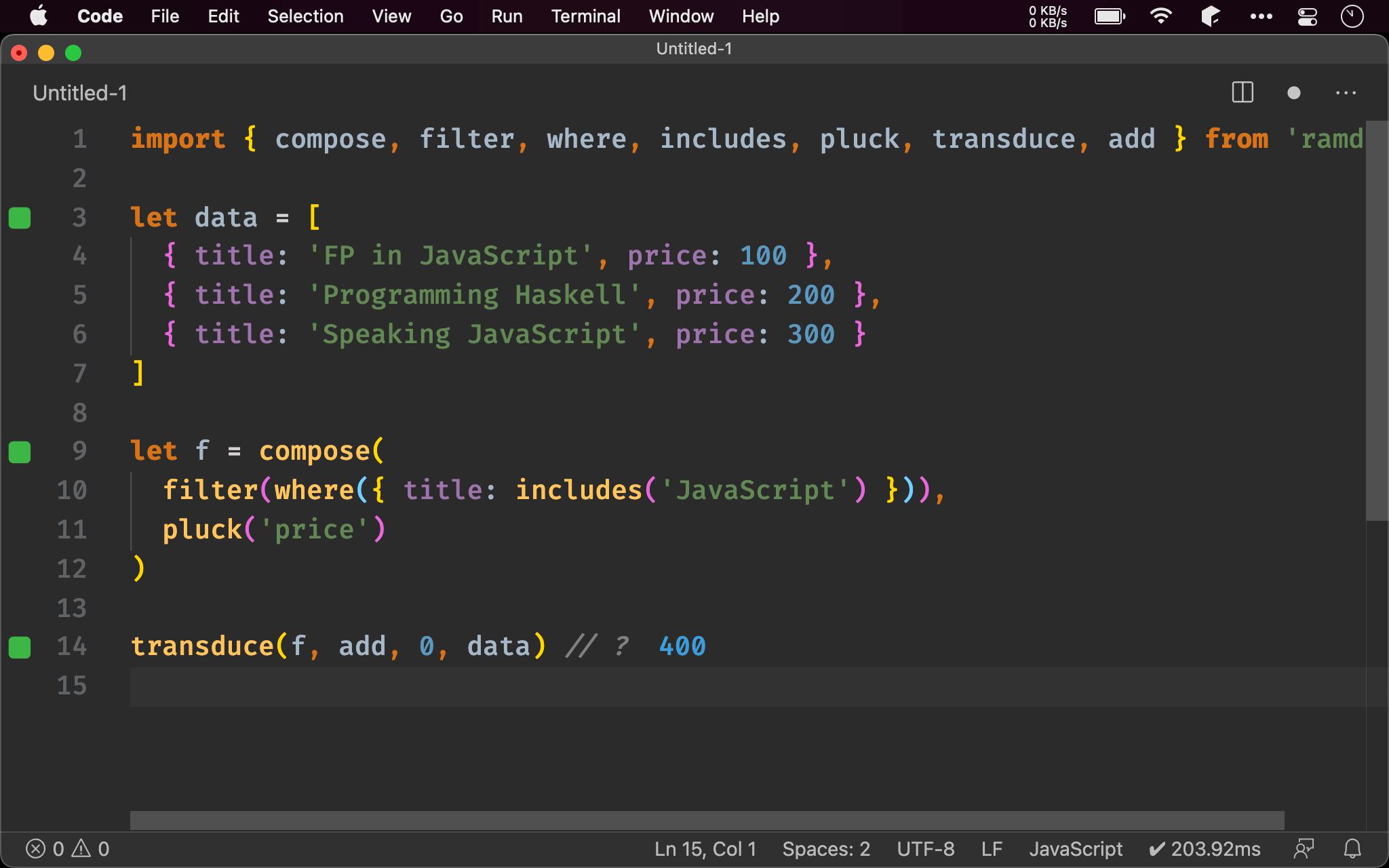The height and width of the screenshot is (868, 1389).
Task: Click the 'import' keyword on line 1
Action: pyautogui.click(x=178, y=139)
